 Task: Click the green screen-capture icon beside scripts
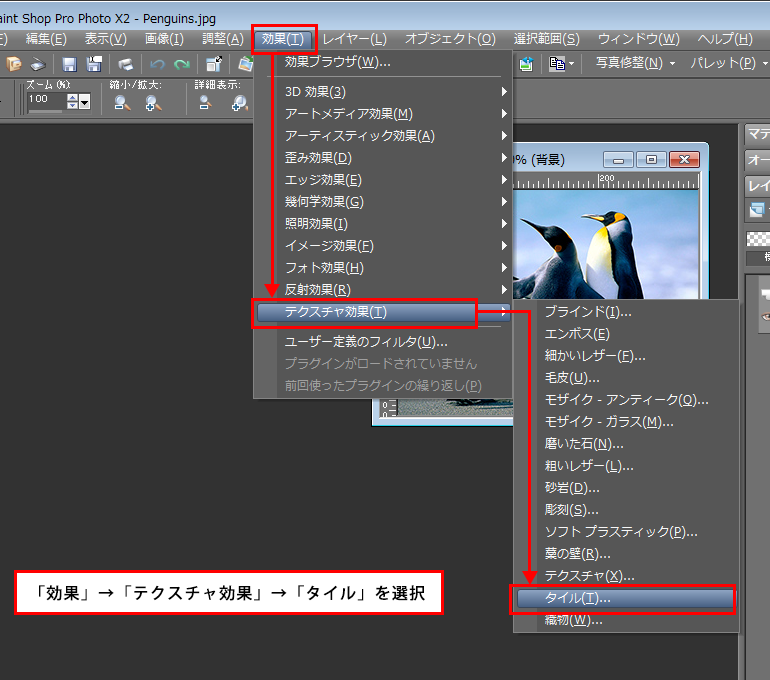click(526, 64)
